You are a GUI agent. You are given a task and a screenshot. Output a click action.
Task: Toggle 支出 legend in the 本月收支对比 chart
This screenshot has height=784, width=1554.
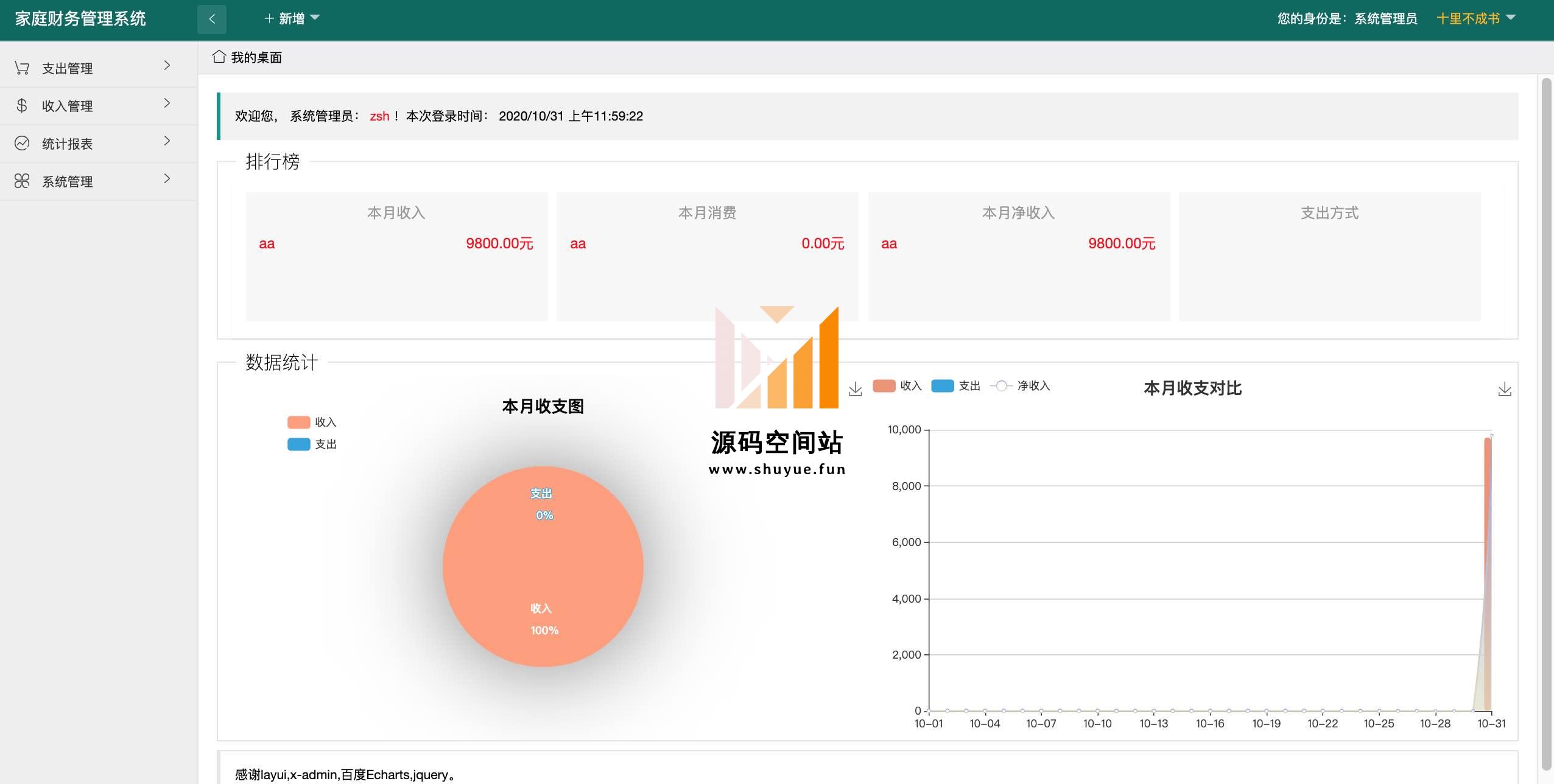point(956,386)
